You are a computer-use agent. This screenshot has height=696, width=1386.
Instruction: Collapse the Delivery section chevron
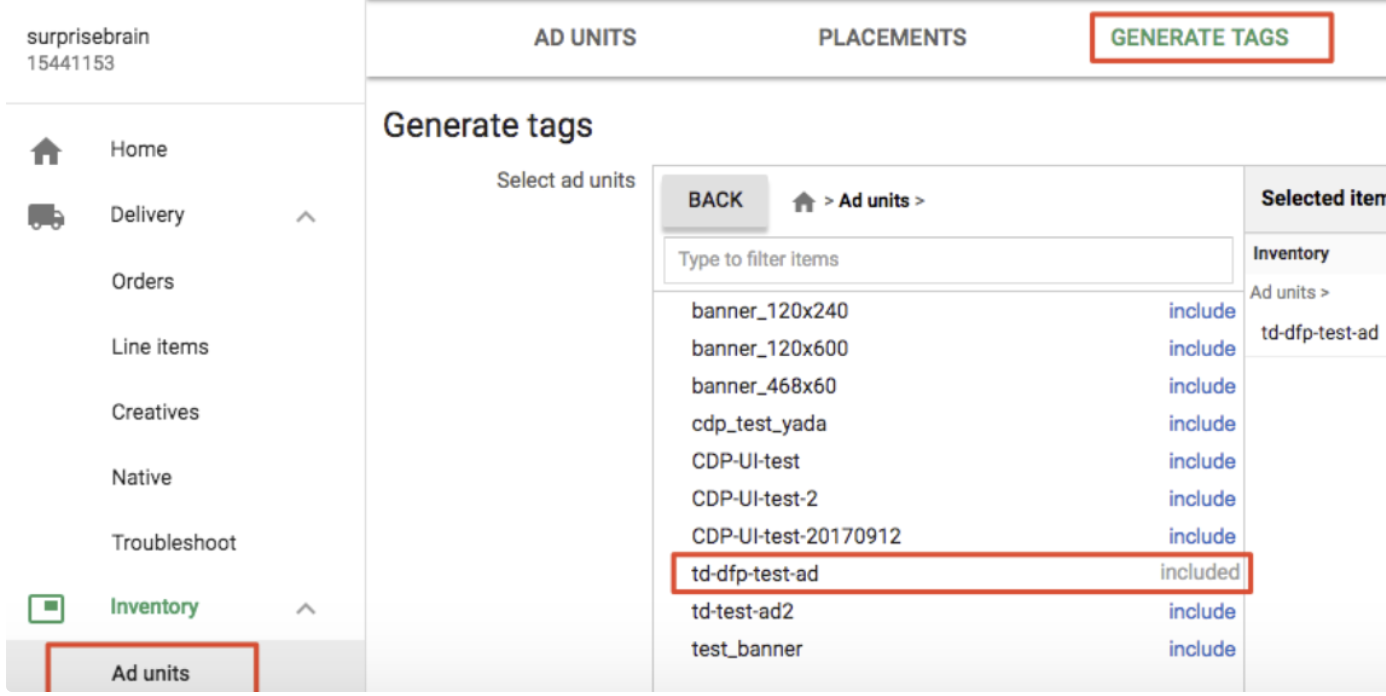(x=307, y=216)
